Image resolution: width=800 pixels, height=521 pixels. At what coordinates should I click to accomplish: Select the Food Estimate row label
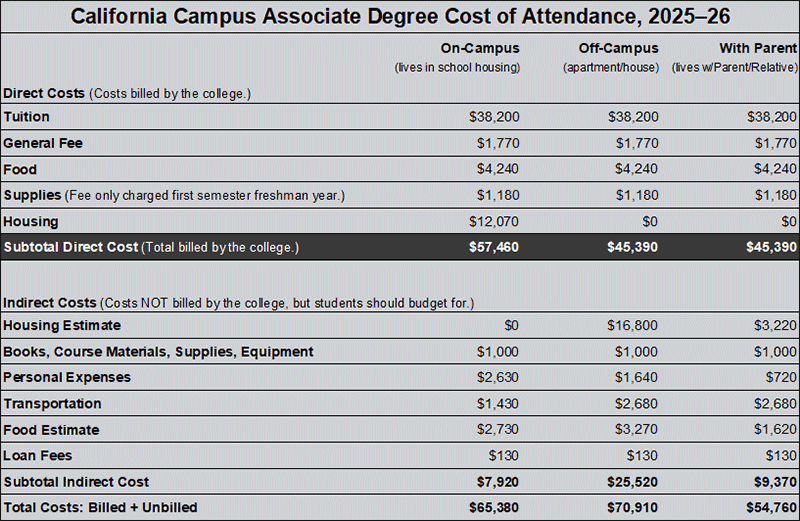[x=51, y=430]
